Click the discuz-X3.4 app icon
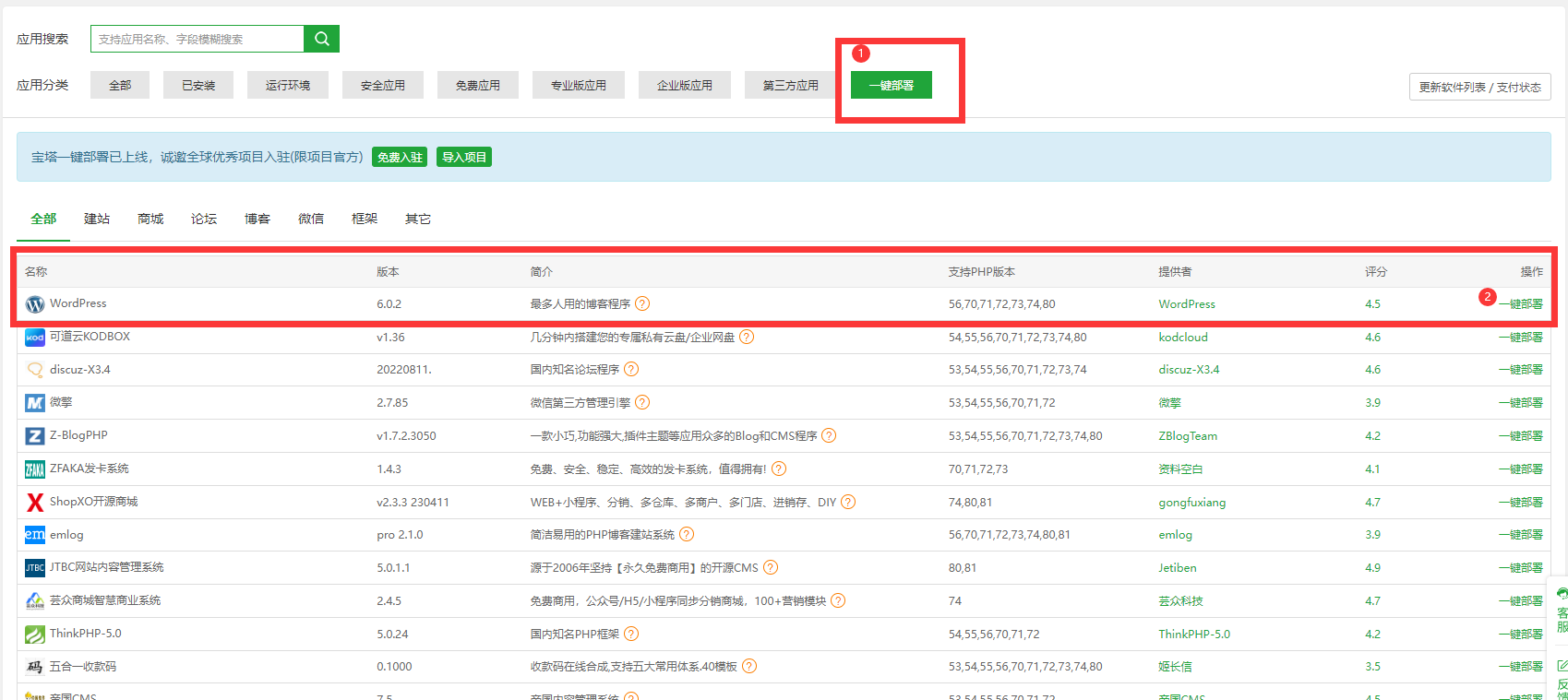1568x700 pixels. (x=35, y=370)
